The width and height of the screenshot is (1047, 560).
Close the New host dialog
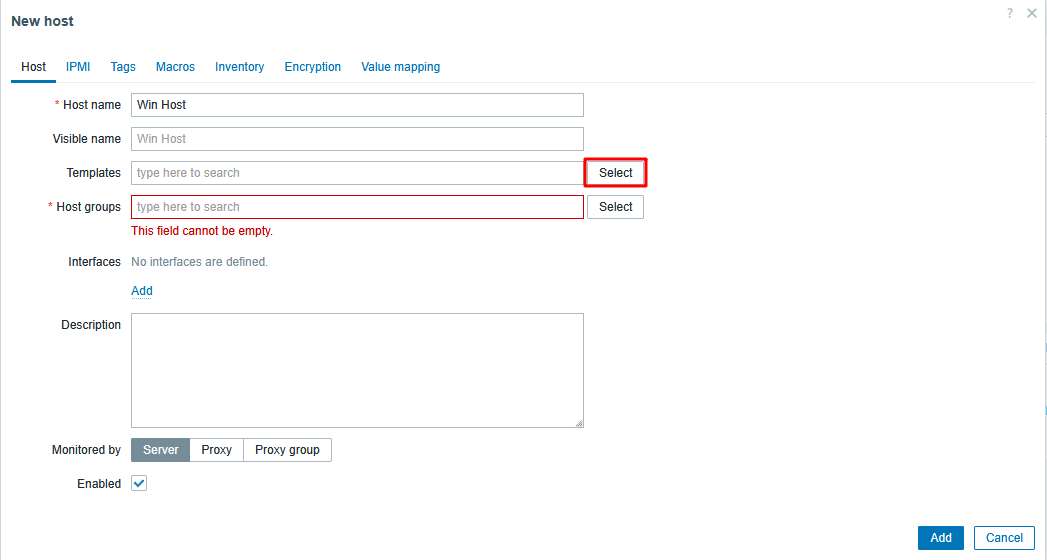1032,13
